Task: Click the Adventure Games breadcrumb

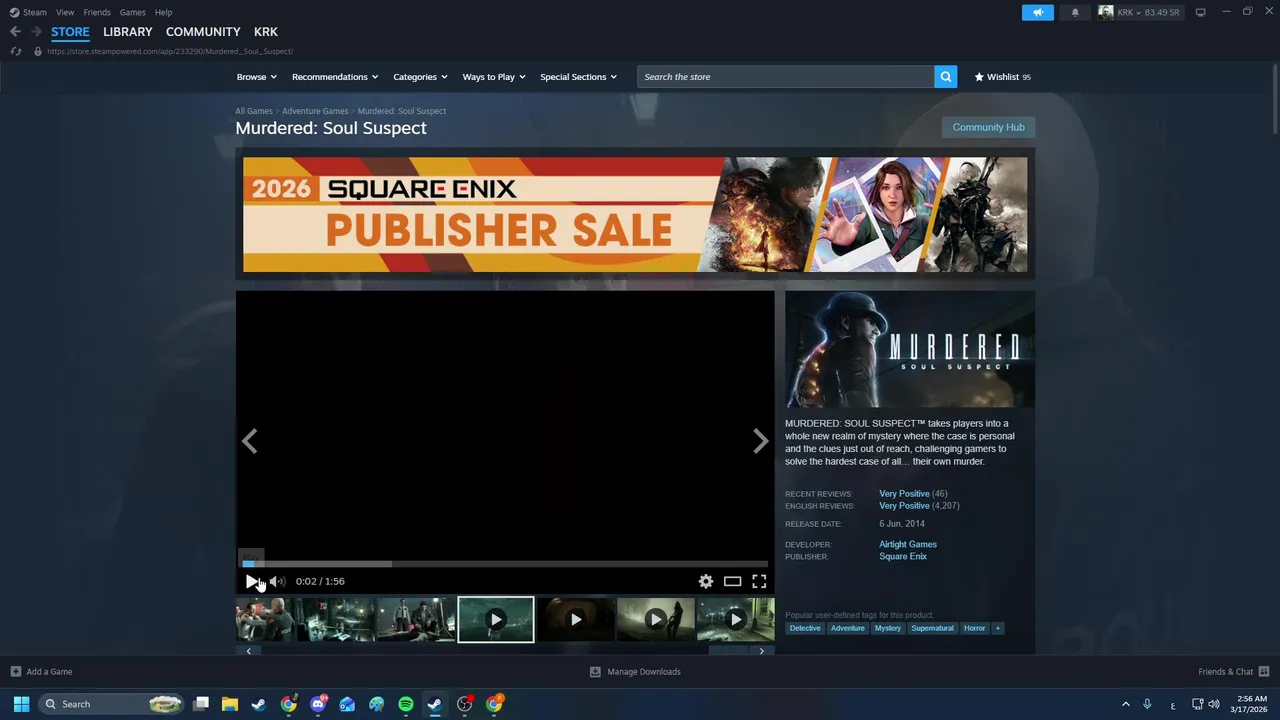Action: (315, 111)
